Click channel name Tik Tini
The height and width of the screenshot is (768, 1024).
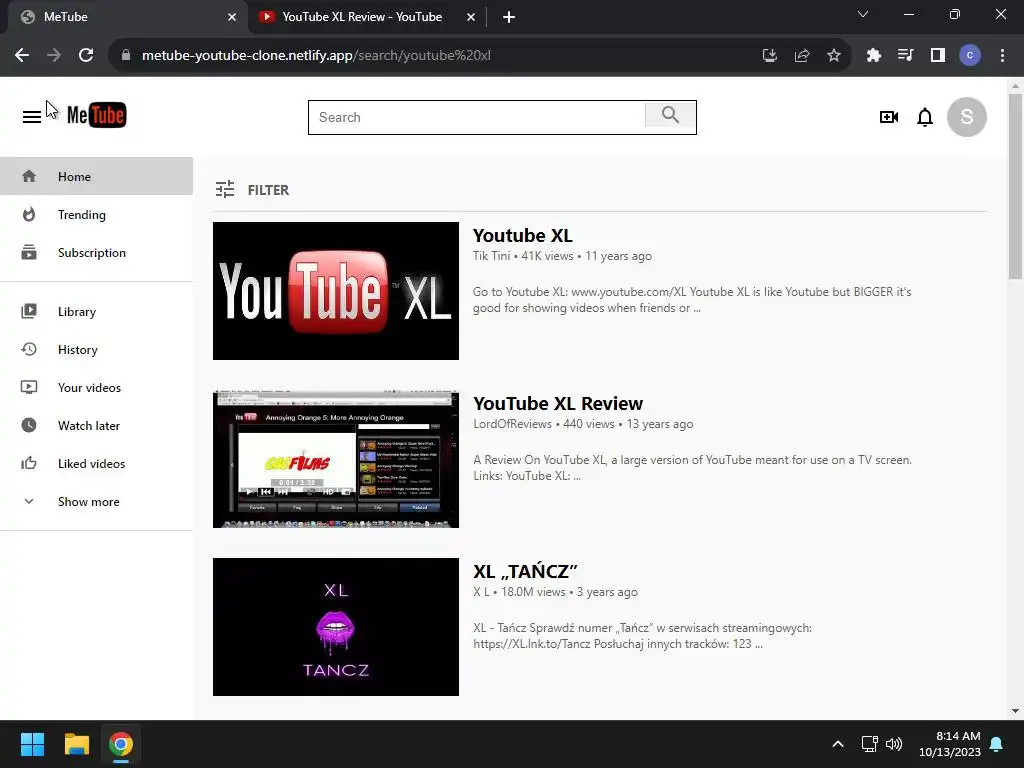pyautogui.click(x=492, y=256)
